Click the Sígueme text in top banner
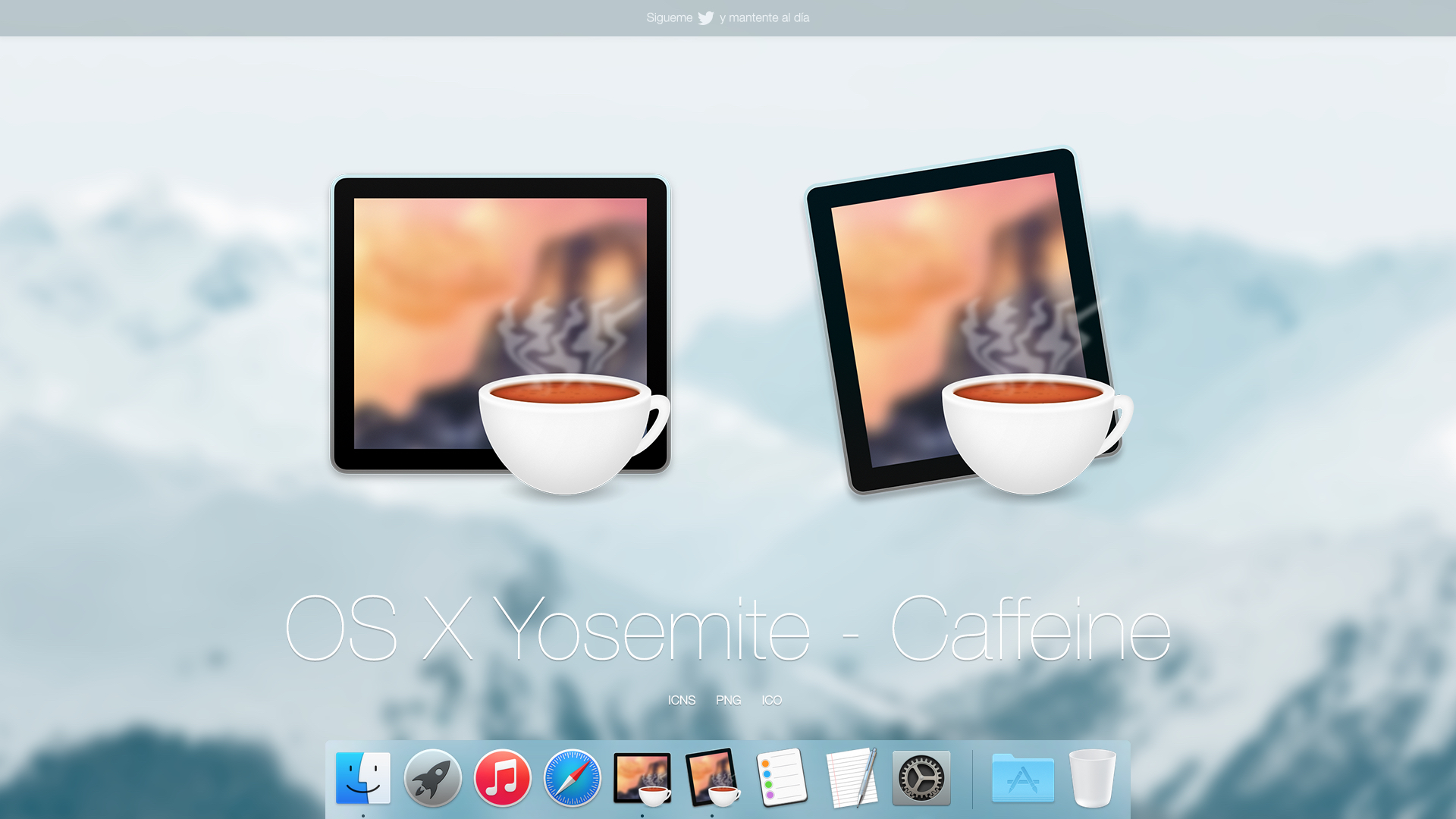The image size is (1456, 819). pos(670,17)
